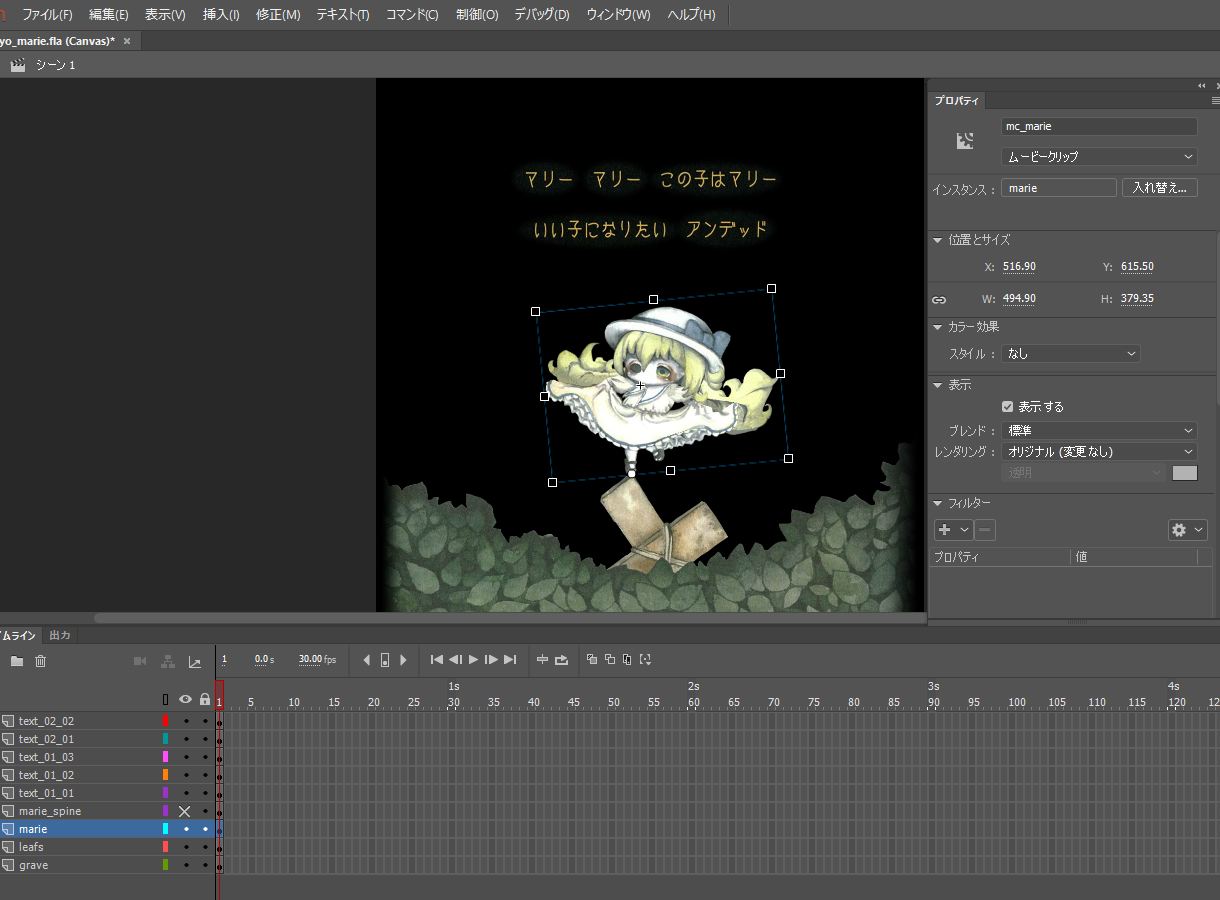Toggle loop playback icon

click(x=562, y=660)
